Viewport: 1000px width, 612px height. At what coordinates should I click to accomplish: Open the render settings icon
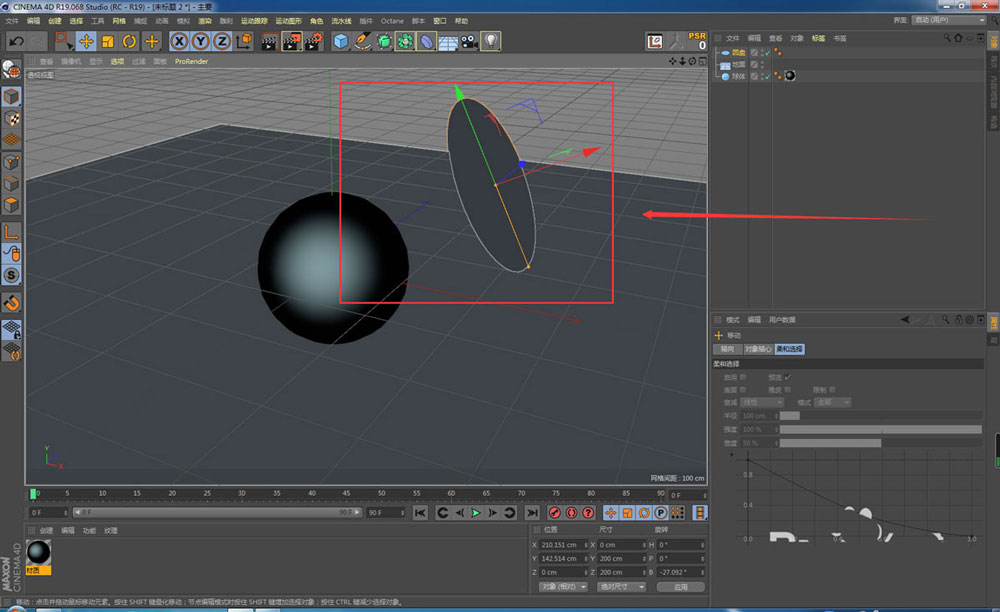pyautogui.click(x=313, y=41)
